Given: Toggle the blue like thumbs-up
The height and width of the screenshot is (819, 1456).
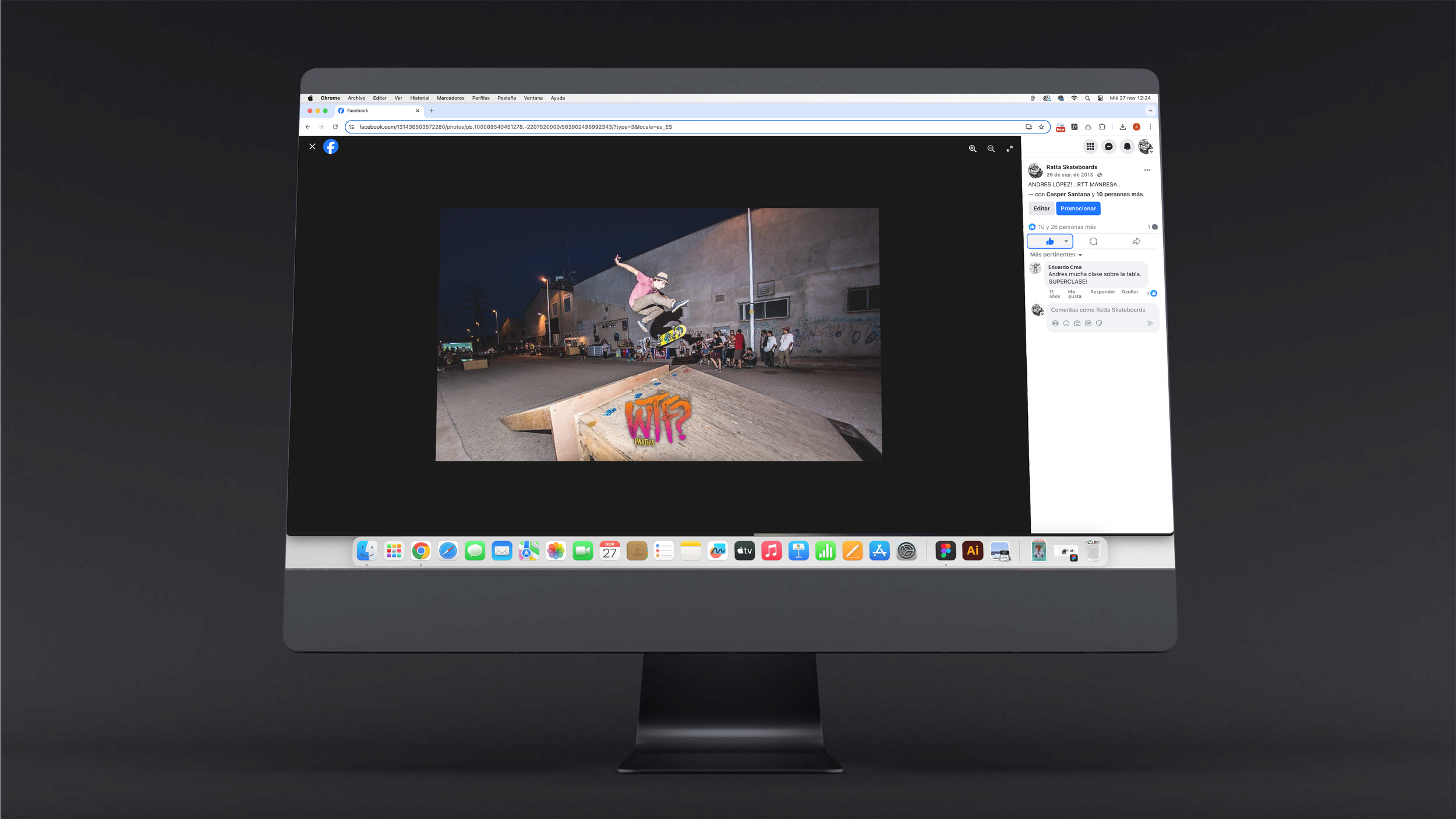Looking at the screenshot, I should [1049, 242].
